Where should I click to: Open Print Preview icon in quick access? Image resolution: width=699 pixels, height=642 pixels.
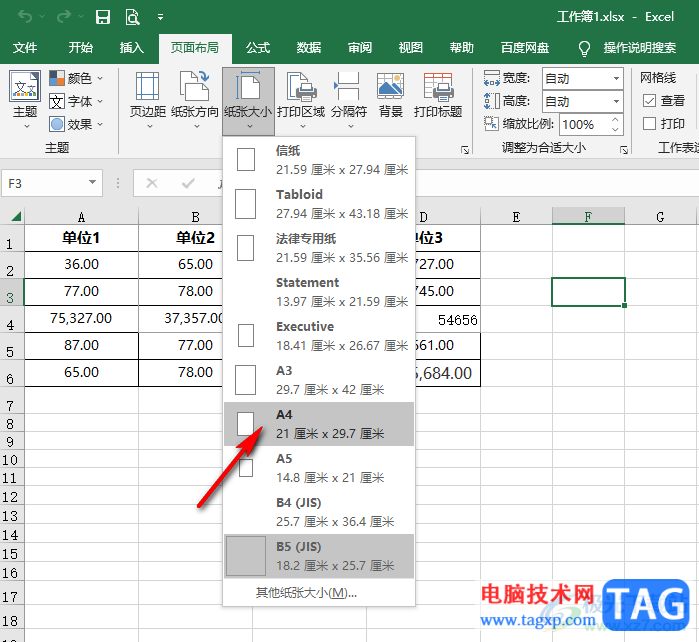point(132,17)
